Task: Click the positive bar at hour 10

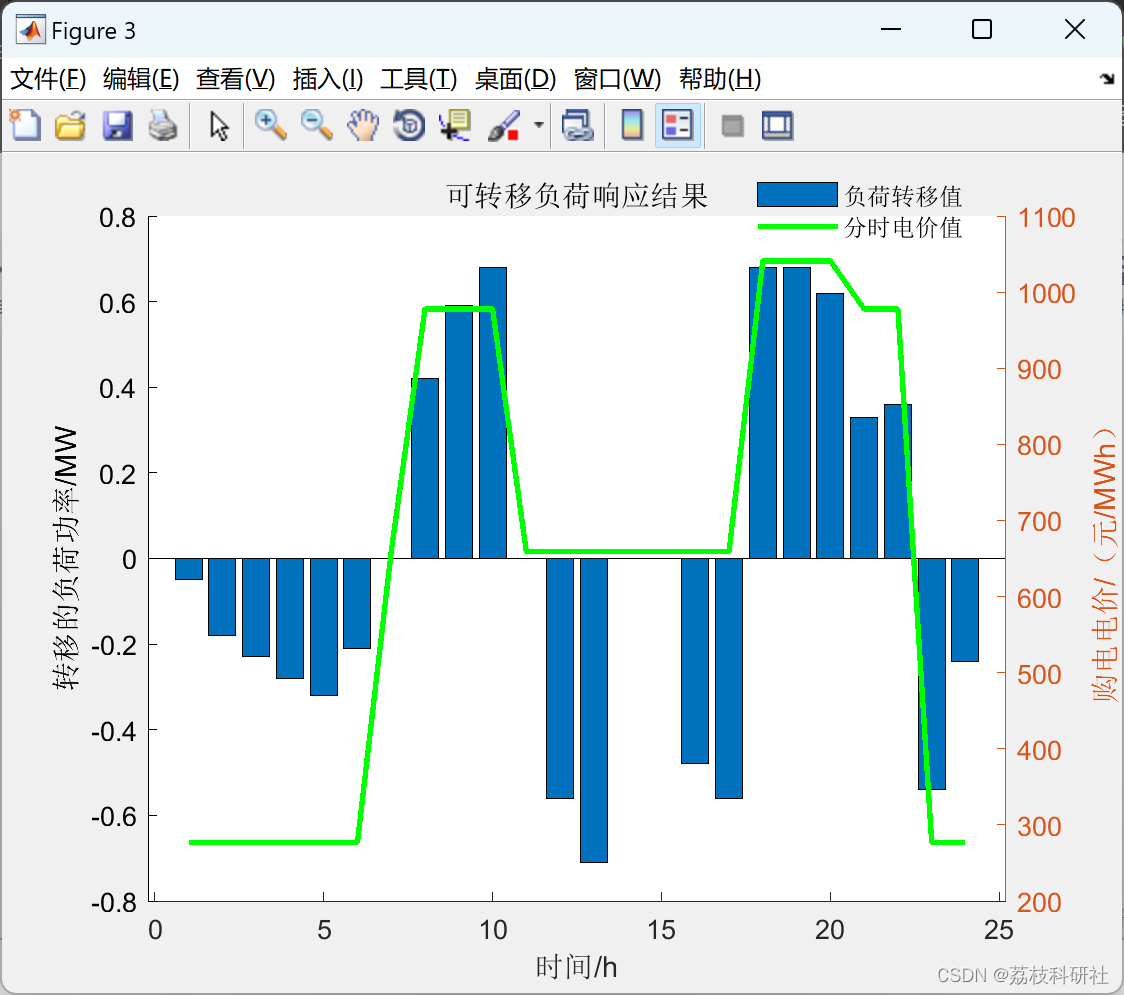Action: click(x=492, y=413)
